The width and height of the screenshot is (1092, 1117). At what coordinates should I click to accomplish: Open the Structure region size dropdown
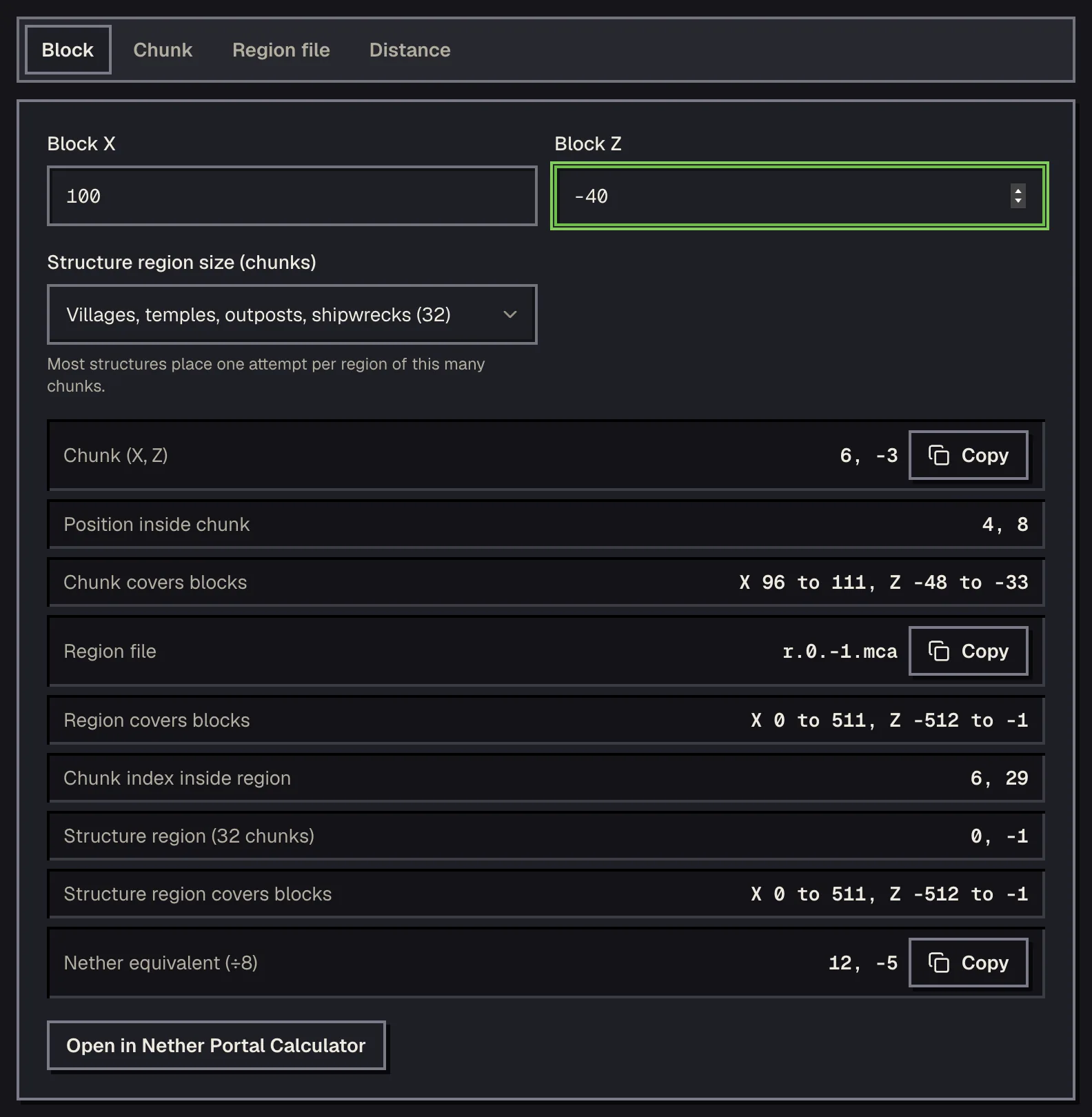coord(292,314)
